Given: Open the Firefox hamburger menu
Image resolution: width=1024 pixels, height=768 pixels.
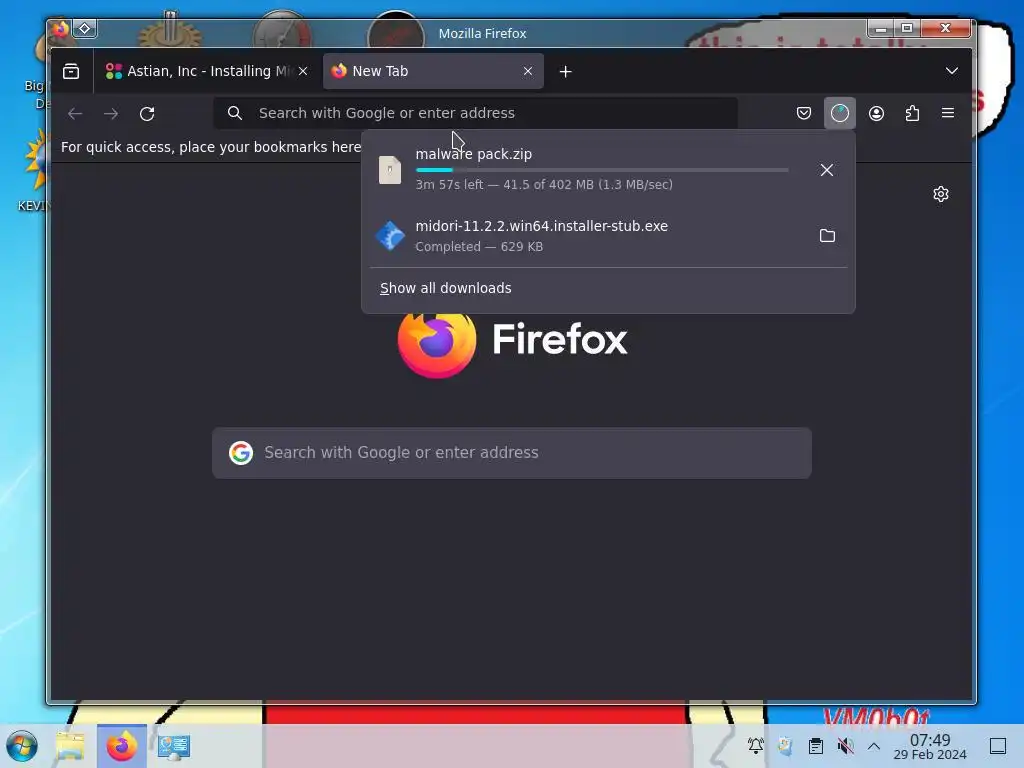Looking at the screenshot, I should coord(948,113).
